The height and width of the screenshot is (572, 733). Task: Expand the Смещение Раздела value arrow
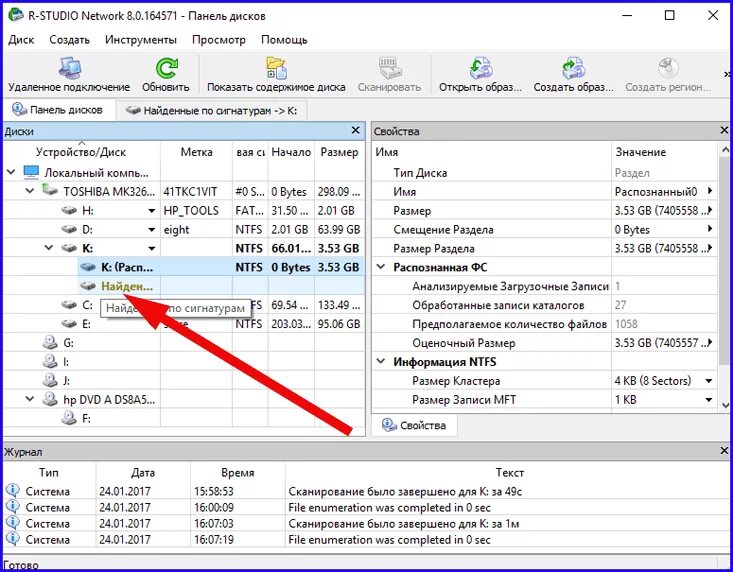point(710,229)
